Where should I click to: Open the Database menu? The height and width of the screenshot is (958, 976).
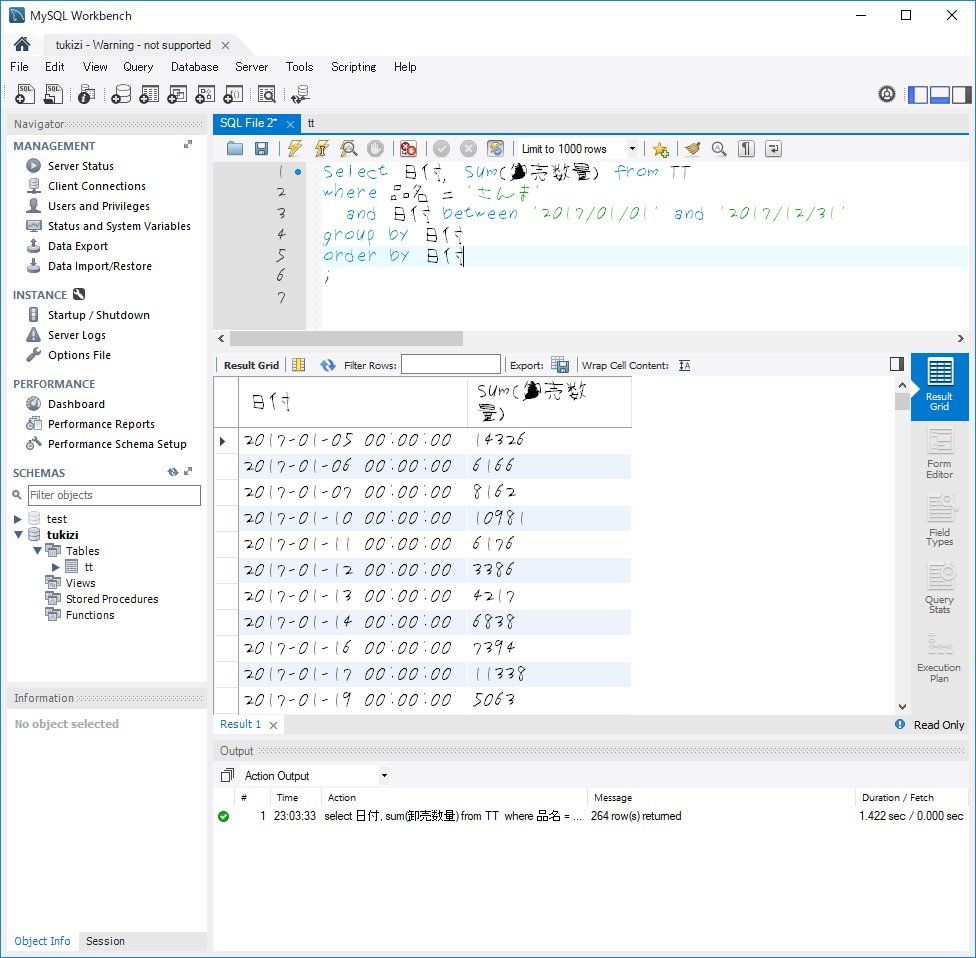click(x=194, y=67)
